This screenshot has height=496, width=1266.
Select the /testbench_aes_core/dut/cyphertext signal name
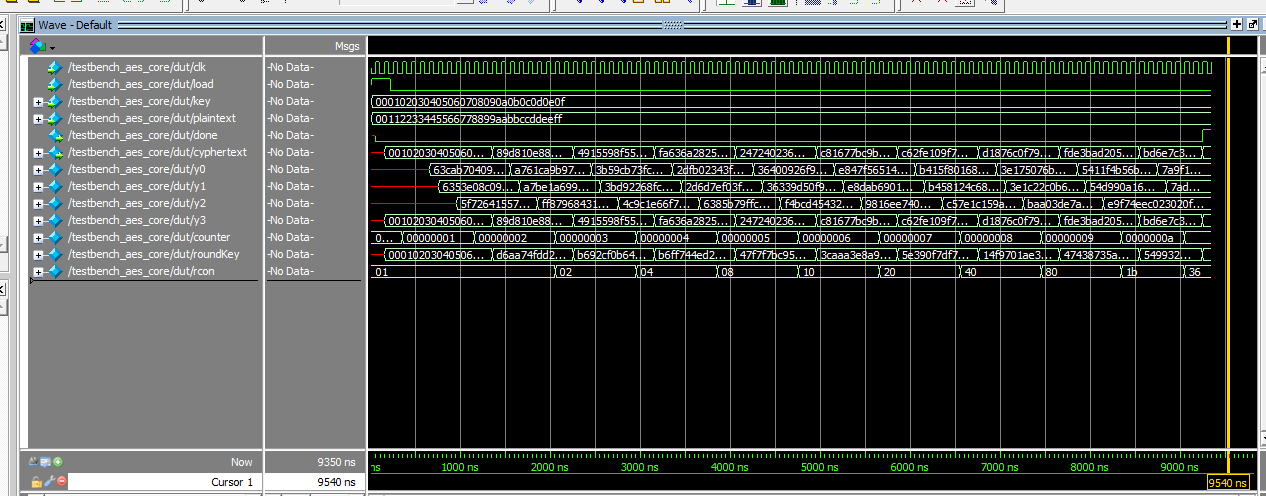tap(157, 152)
